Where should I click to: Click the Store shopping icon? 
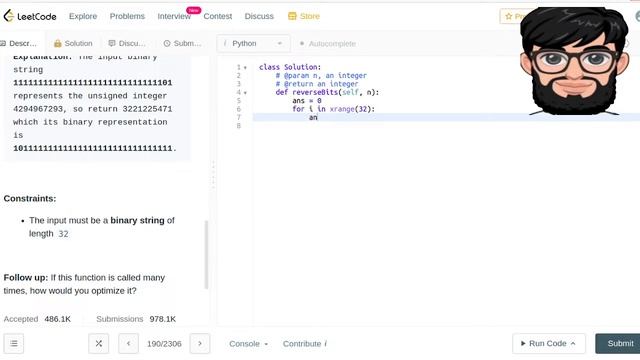pyautogui.click(x=292, y=16)
